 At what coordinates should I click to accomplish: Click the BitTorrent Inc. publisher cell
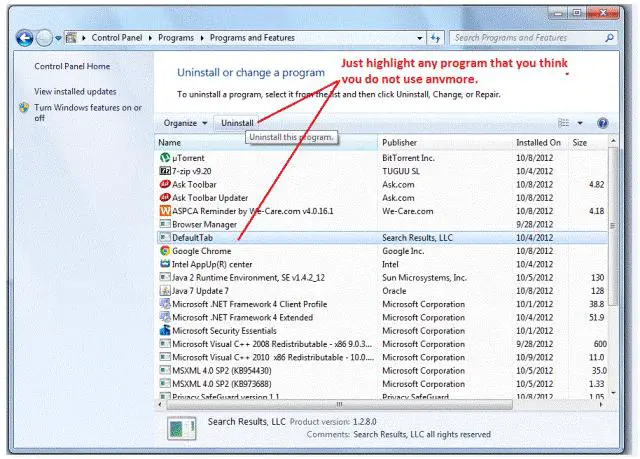[408, 158]
